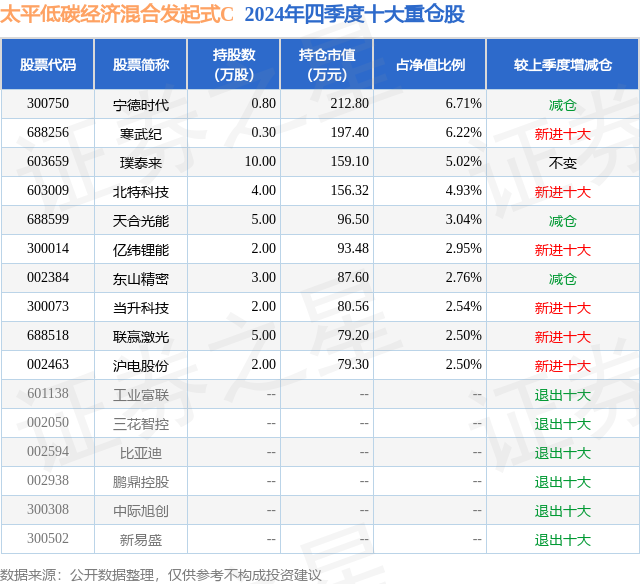Select stock code 002938
Screen dimensions: 640x584
[x=48, y=480]
